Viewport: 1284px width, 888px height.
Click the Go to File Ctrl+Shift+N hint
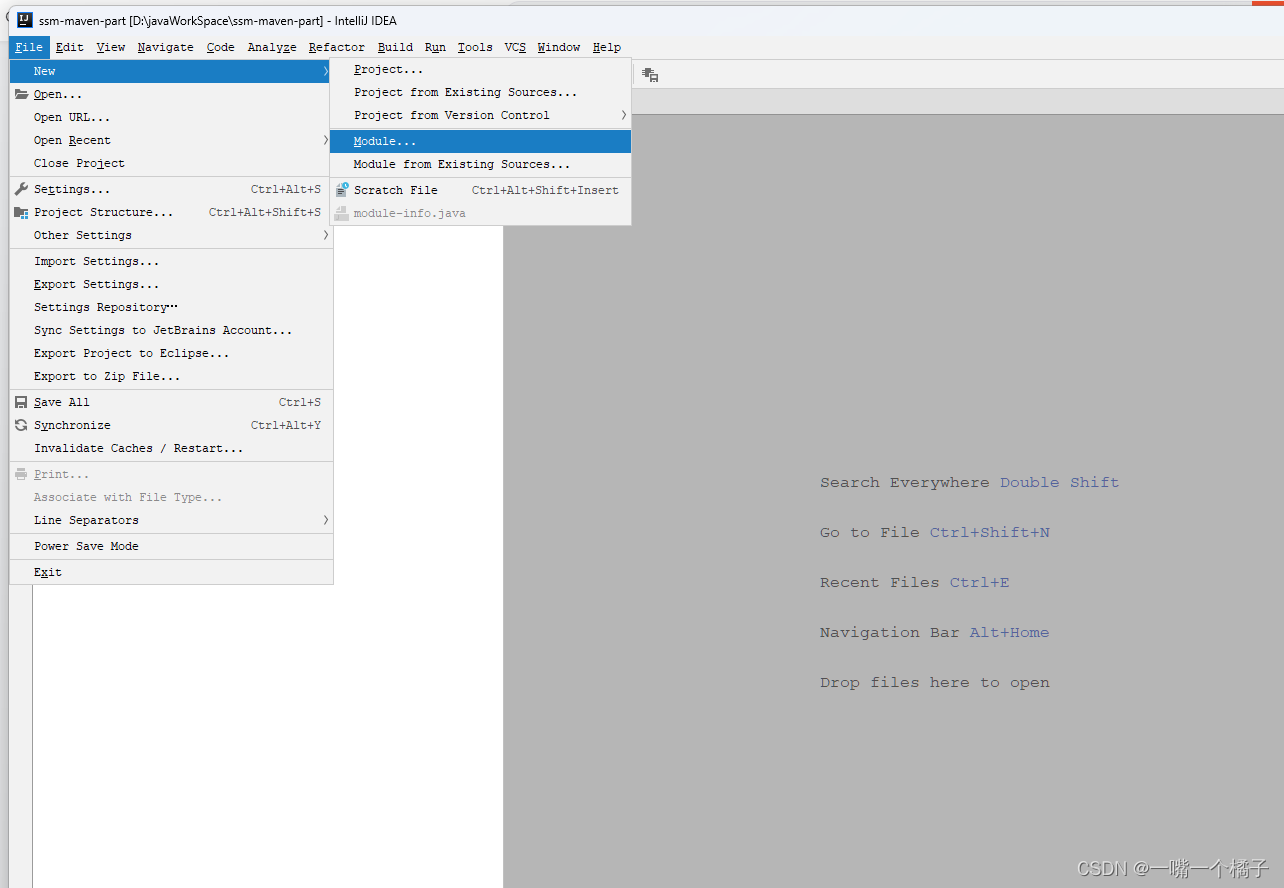pyautogui.click(x=935, y=532)
